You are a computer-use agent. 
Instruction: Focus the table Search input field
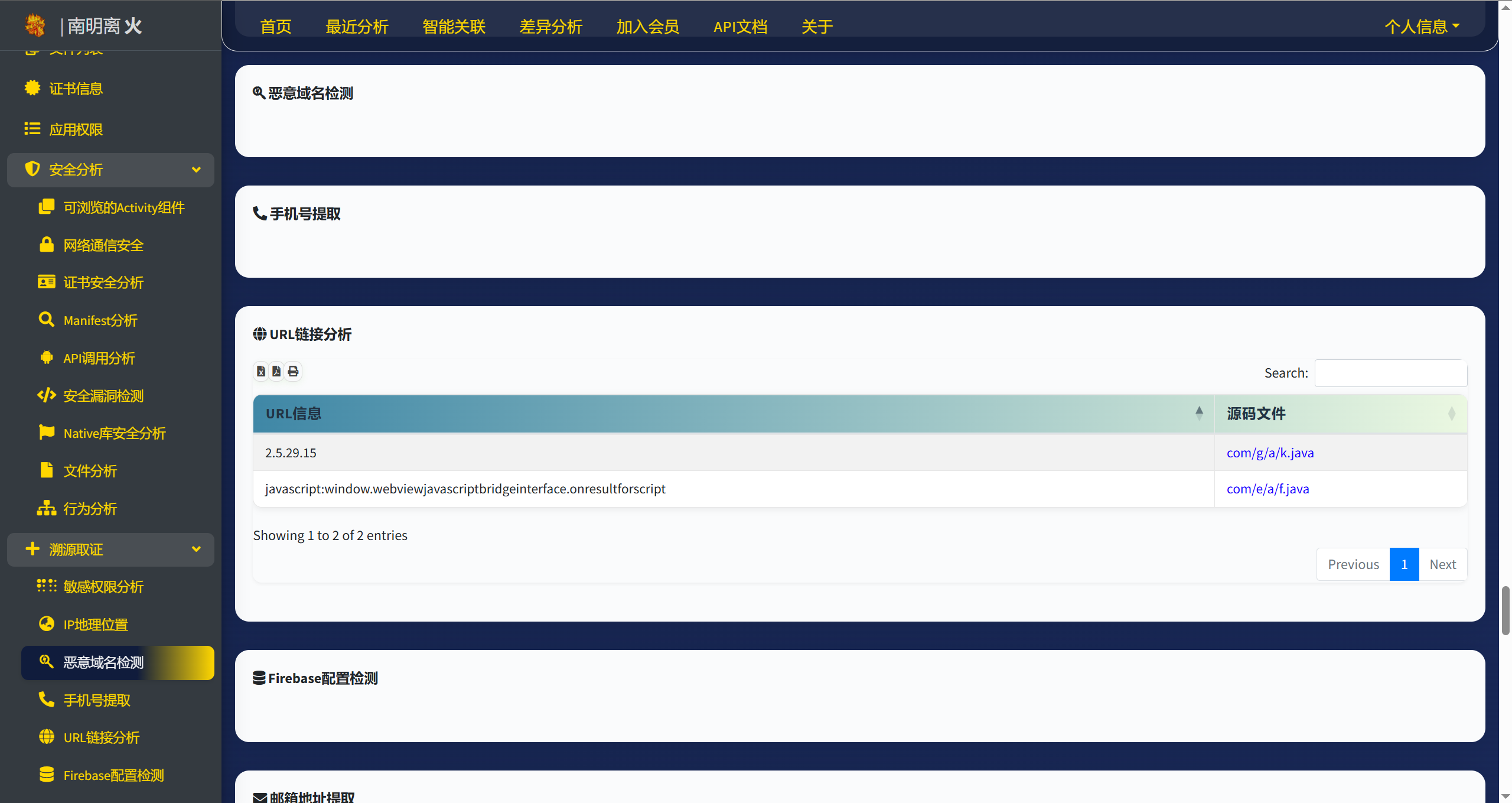(1390, 373)
